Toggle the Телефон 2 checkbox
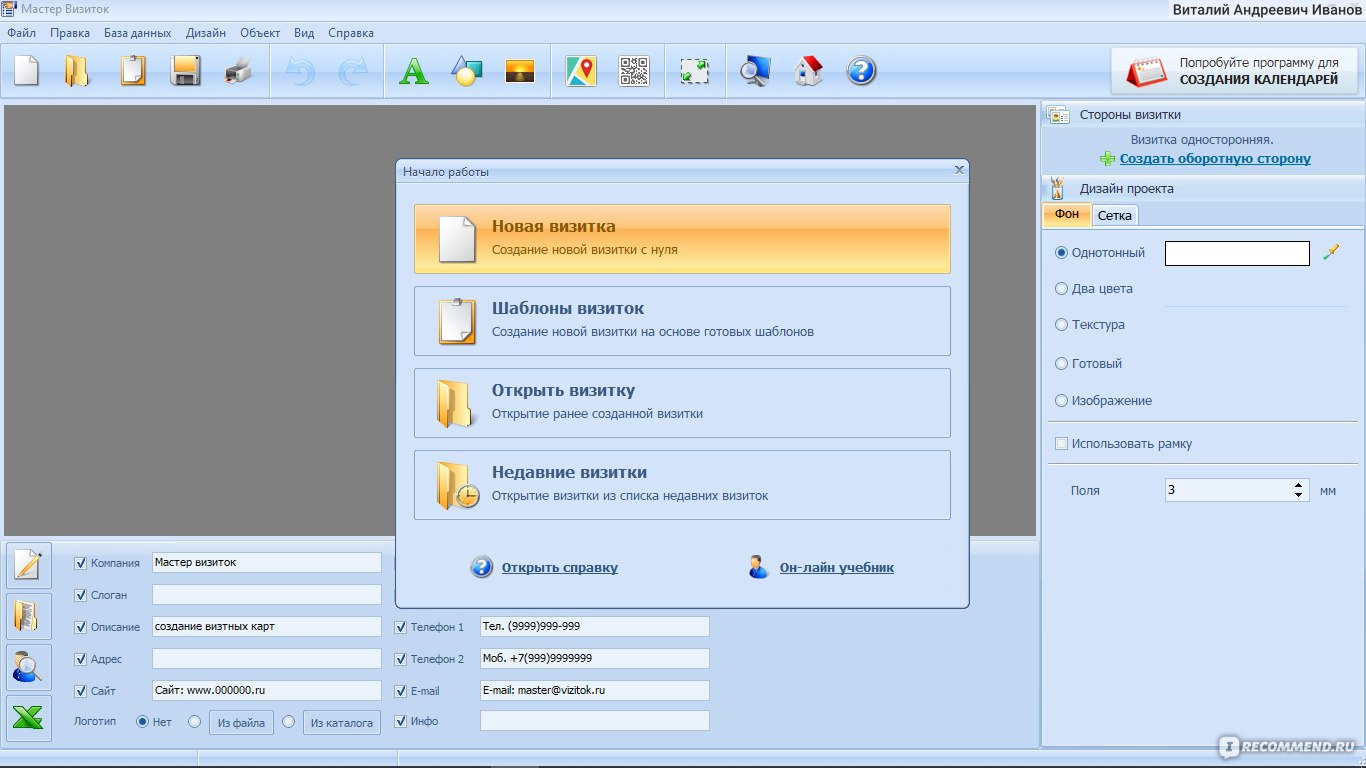 click(x=401, y=660)
